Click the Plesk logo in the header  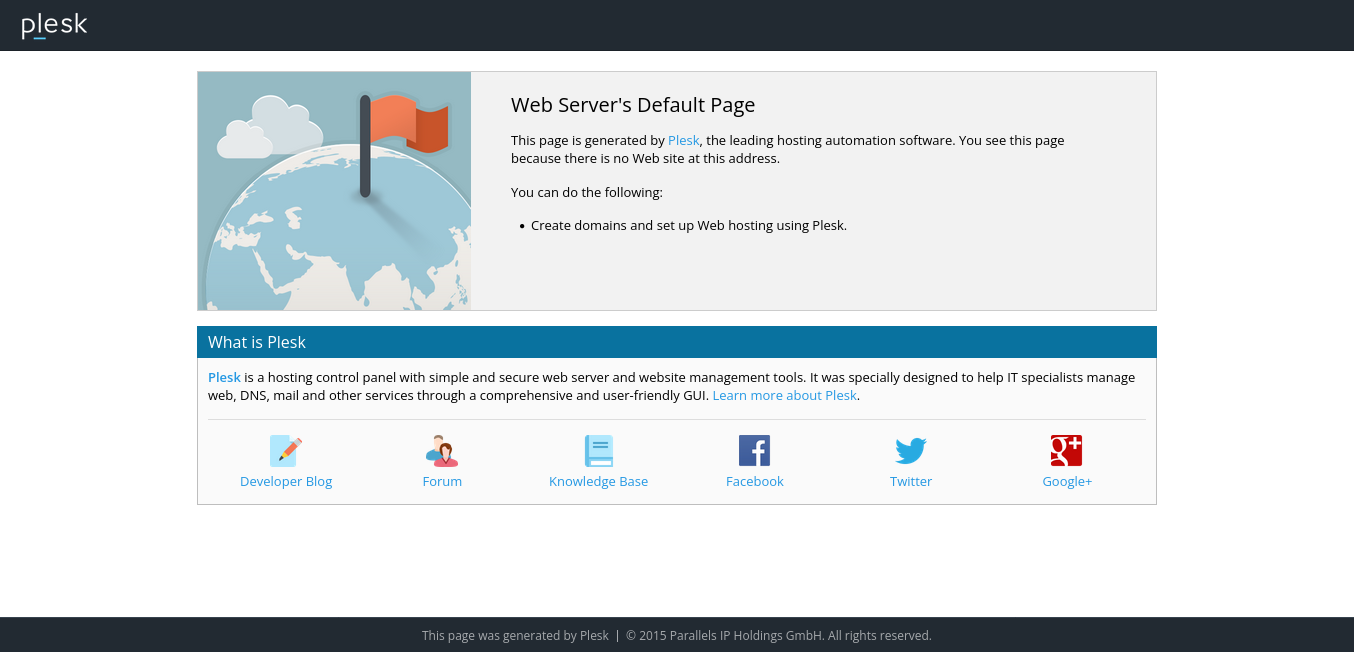(55, 25)
